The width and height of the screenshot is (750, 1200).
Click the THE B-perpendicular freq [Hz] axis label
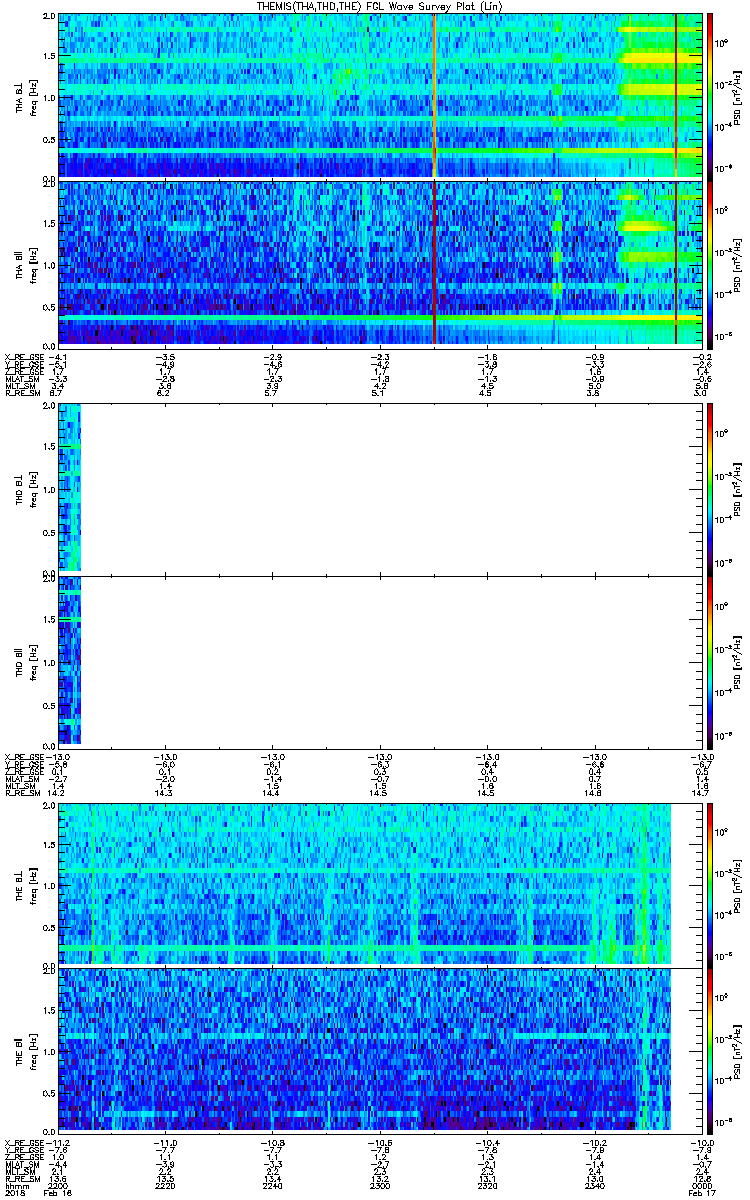[33, 884]
